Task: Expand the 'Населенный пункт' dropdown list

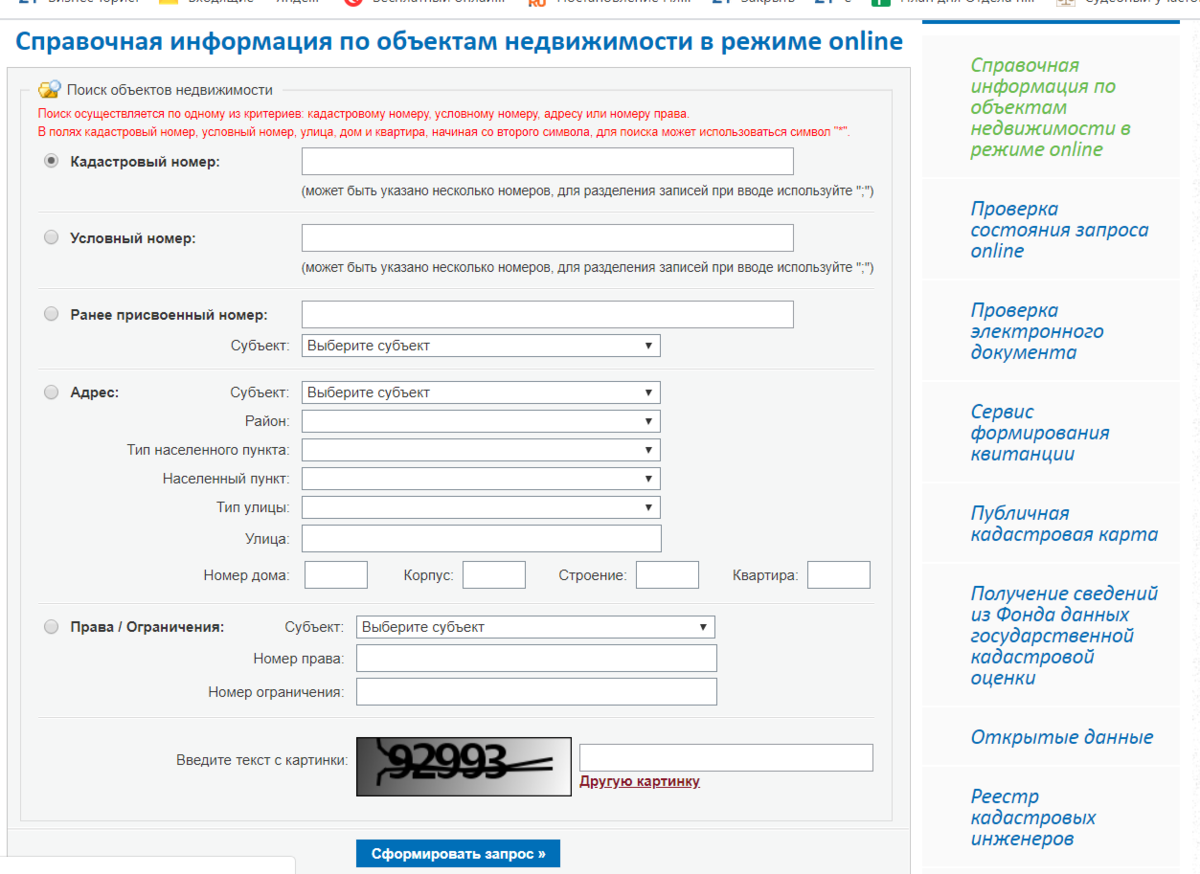Action: point(481,479)
